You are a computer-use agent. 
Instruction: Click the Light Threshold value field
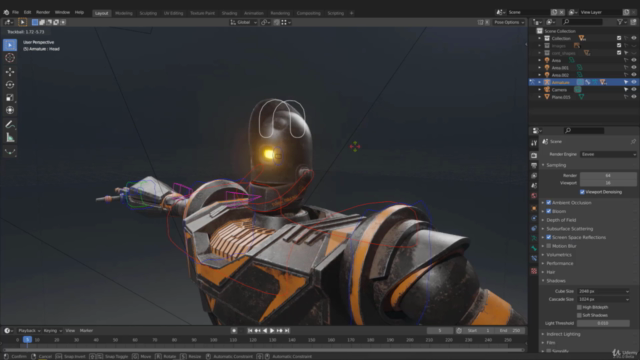603,323
